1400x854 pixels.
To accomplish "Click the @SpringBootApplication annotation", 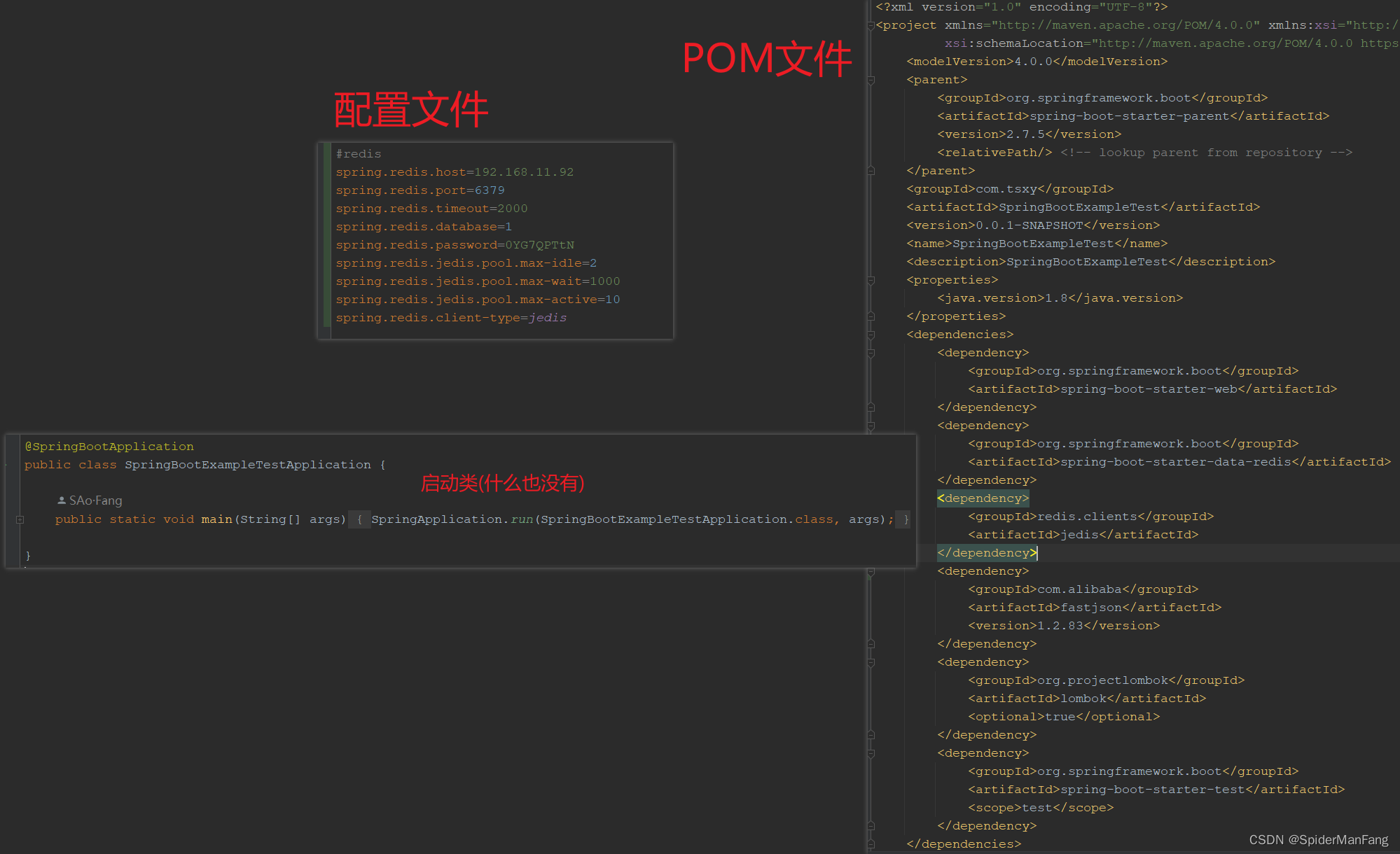I will point(109,447).
